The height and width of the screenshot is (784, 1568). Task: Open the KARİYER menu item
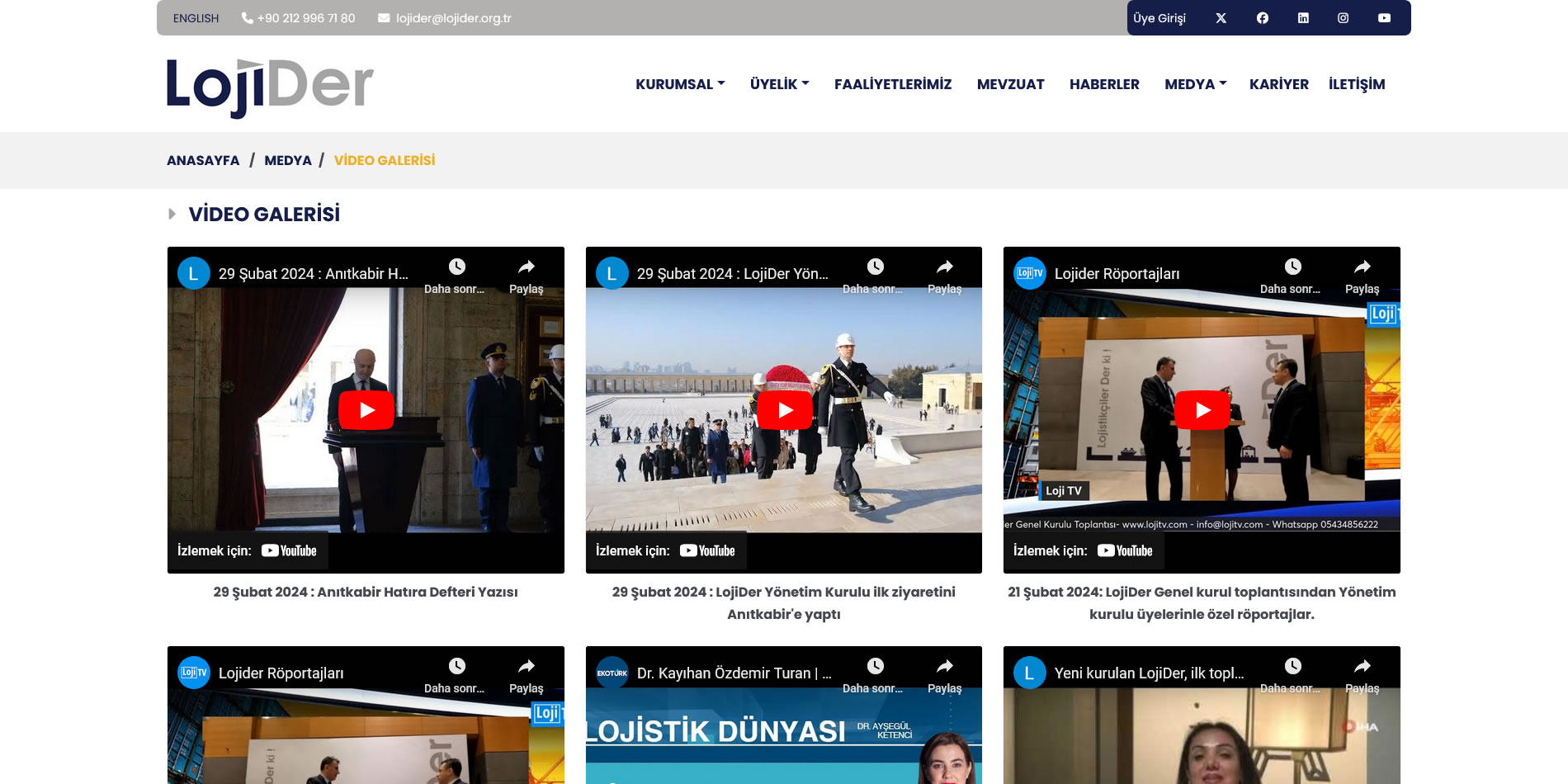click(1278, 84)
